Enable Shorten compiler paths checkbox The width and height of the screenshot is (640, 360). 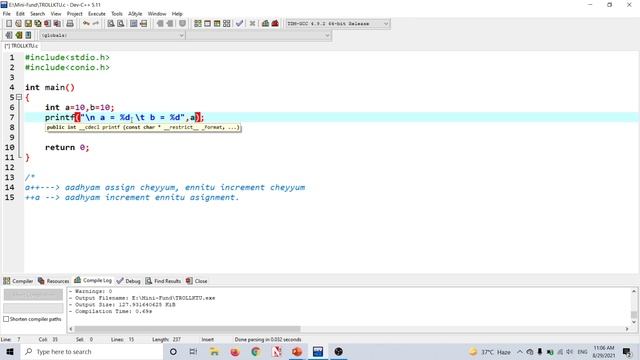[x=6, y=319]
